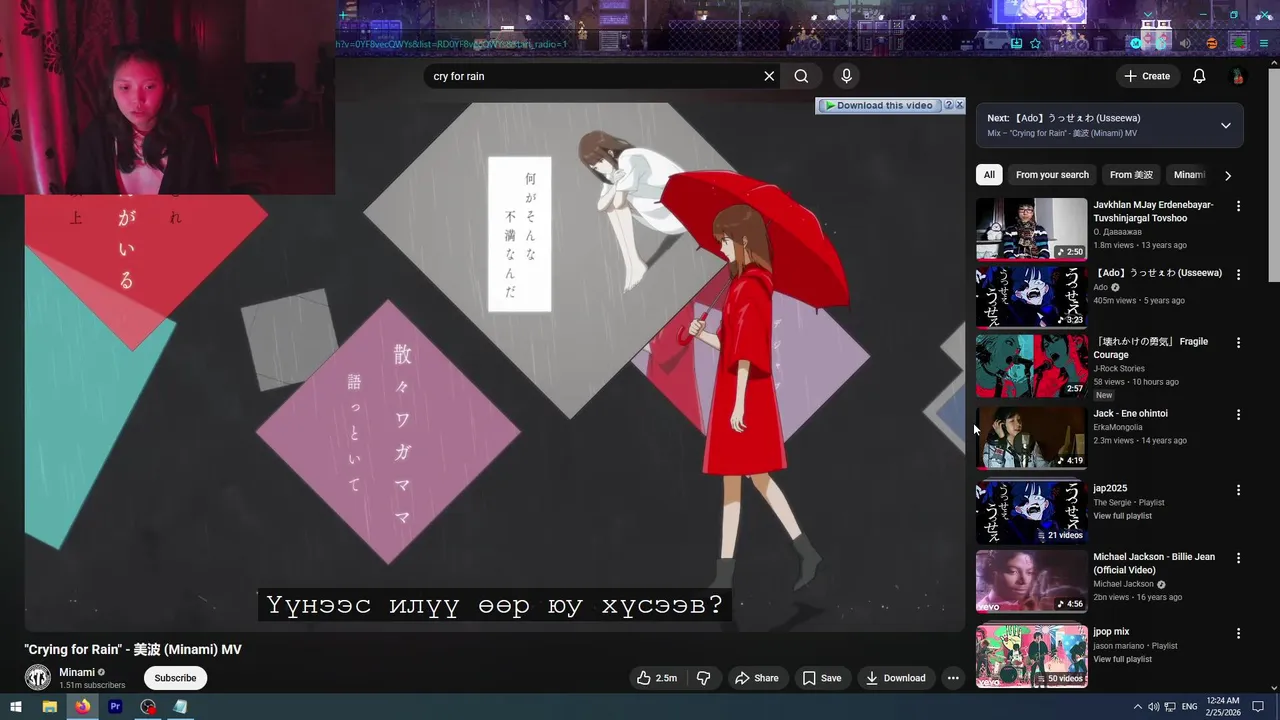Save video to a playlist
The width and height of the screenshot is (1280, 720).
pos(822,678)
